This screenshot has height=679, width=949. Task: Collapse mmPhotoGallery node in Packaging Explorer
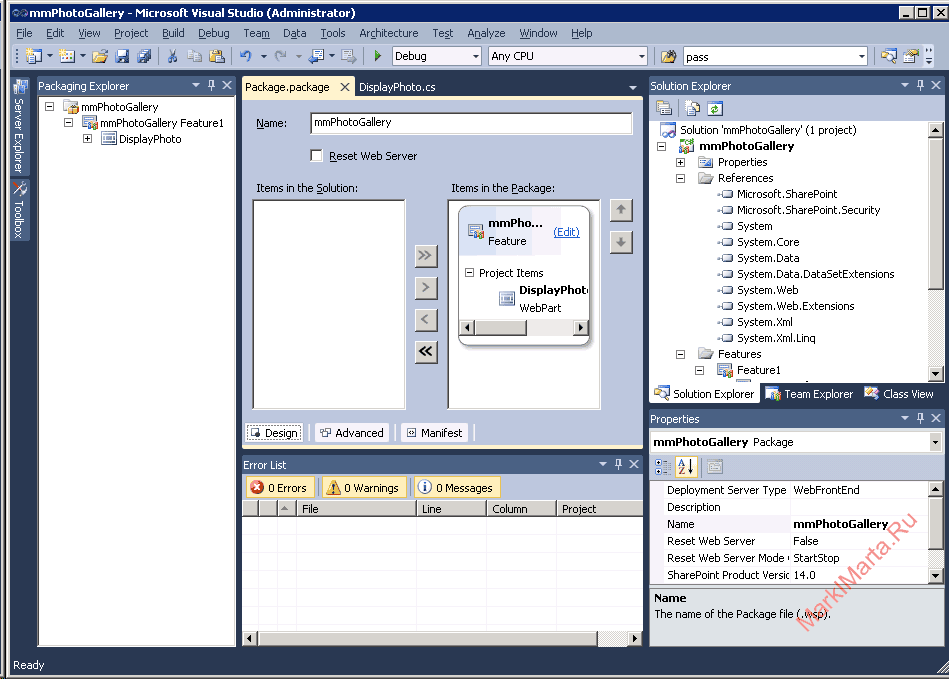[50, 107]
